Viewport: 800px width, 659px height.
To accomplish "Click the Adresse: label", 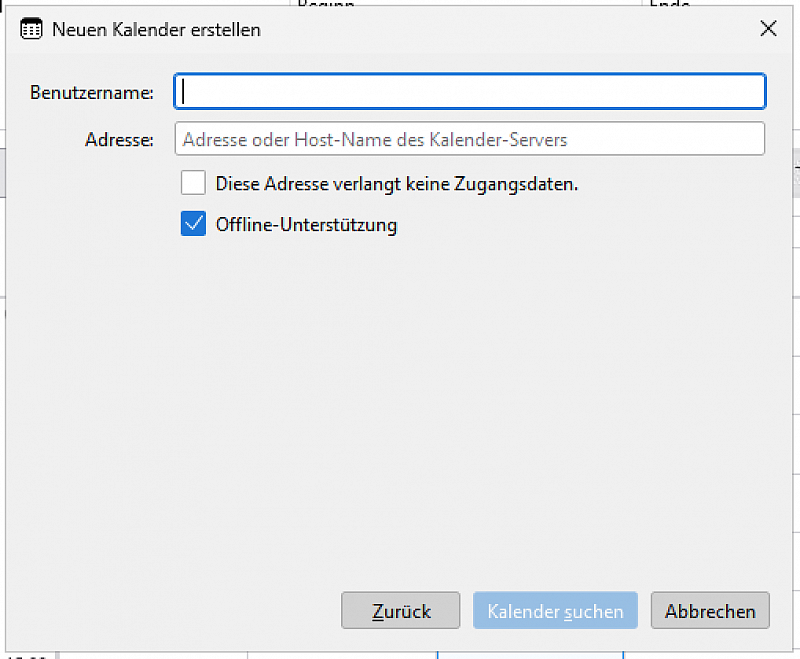I will click(119, 139).
